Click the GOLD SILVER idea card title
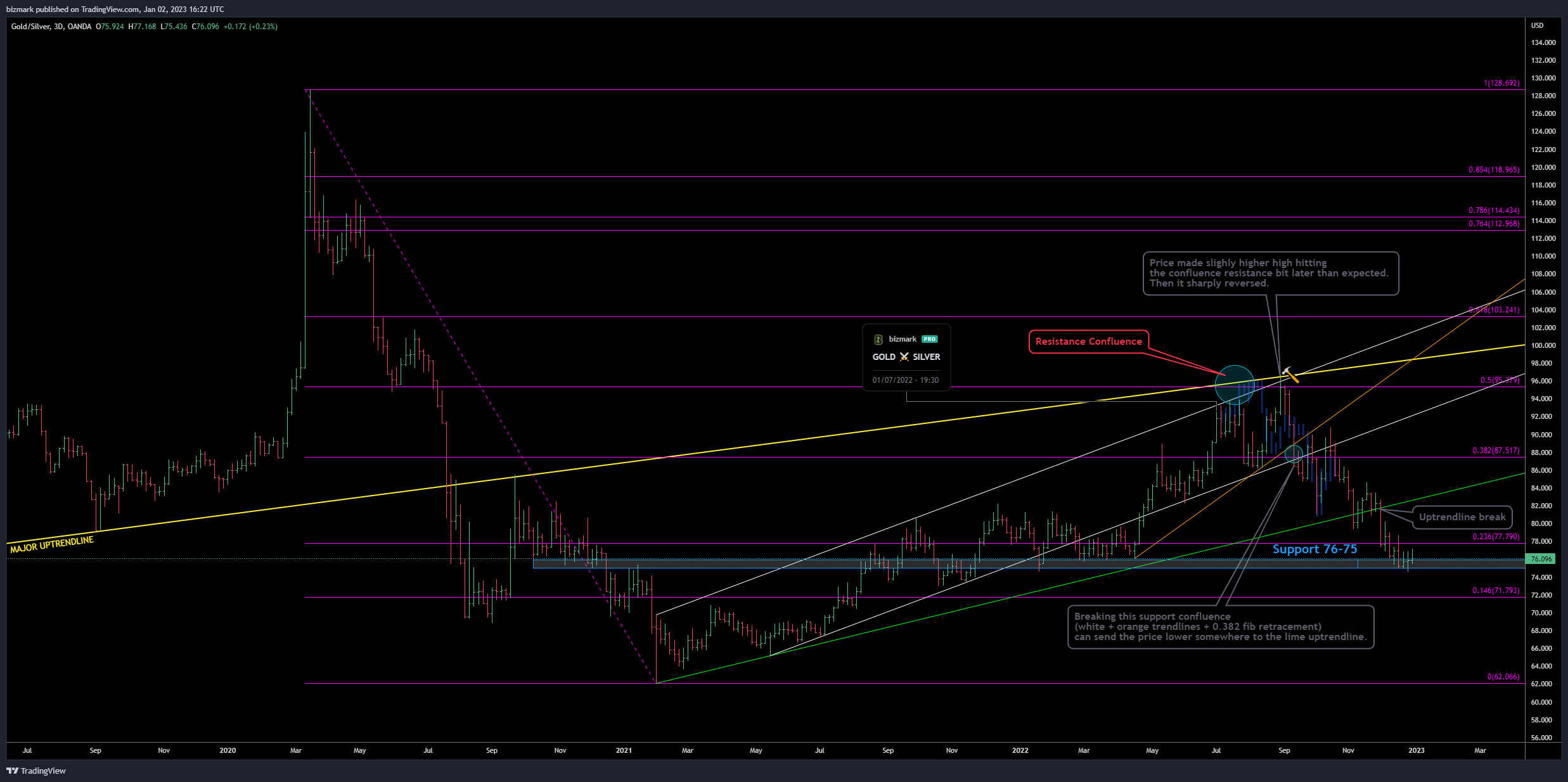 tap(906, 357)
